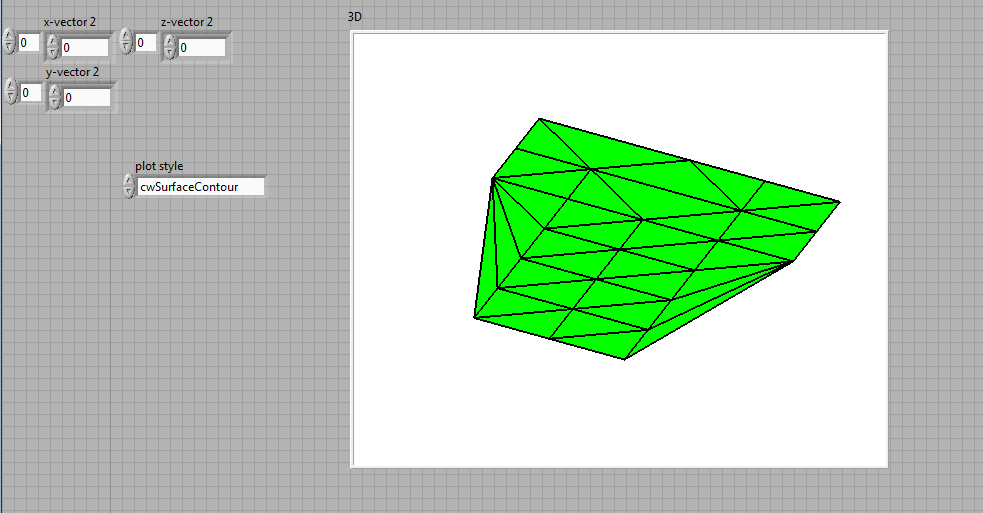Click the z-vector 2 element value field
The height and width of the screenshot is (513, 983).
(201, 48)
